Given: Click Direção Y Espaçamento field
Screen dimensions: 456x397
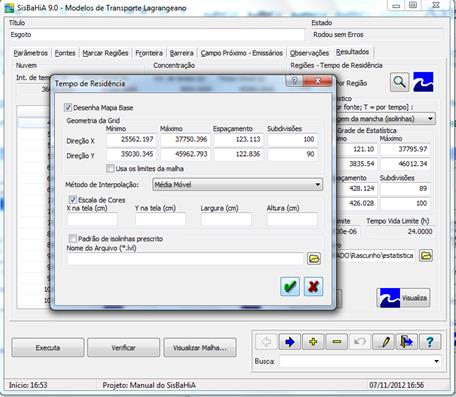Looking at the screenshot, I should (x=238, y=154).
